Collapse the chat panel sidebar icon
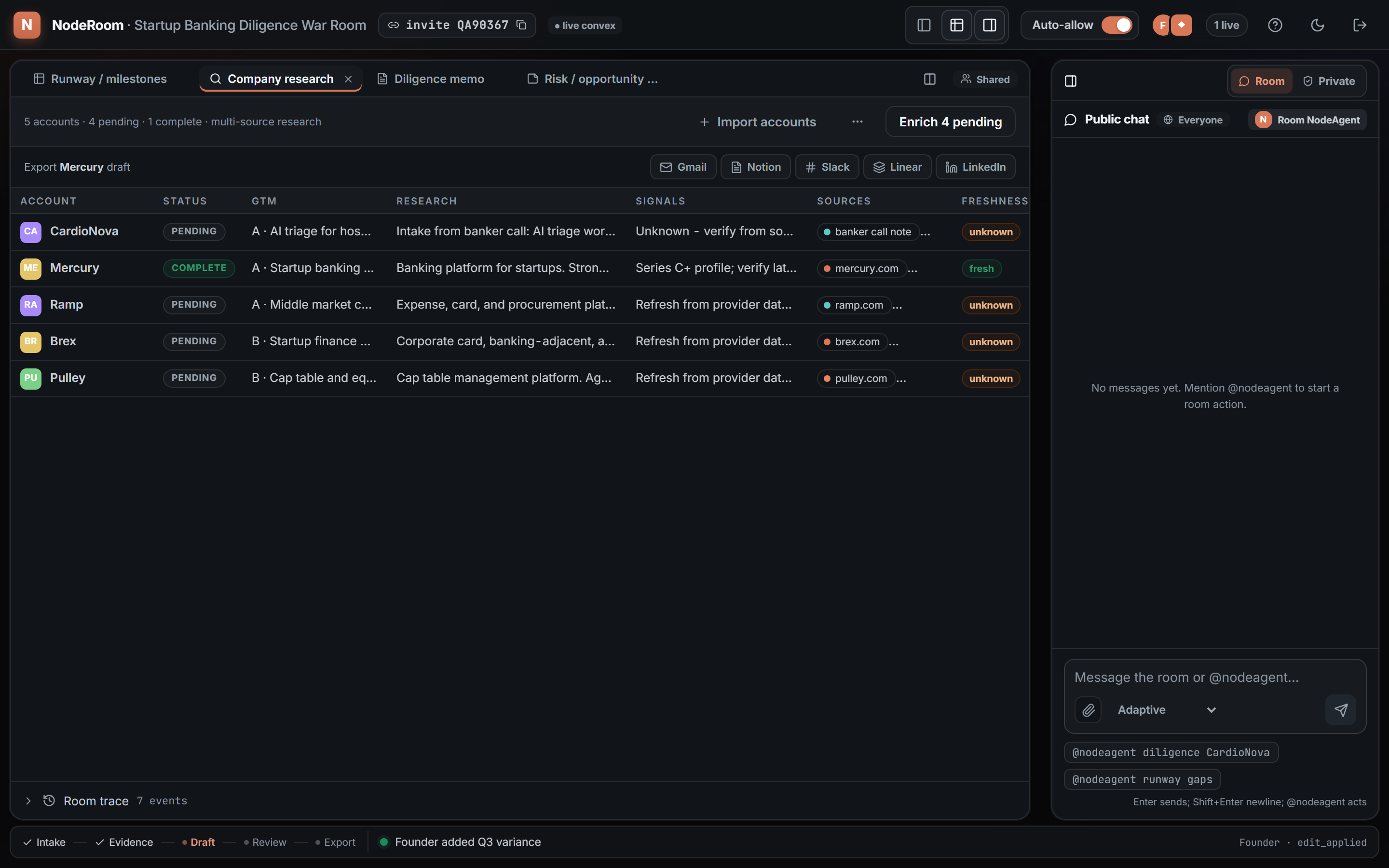This screenshot has height=868, width=1389. point(1071,81)
